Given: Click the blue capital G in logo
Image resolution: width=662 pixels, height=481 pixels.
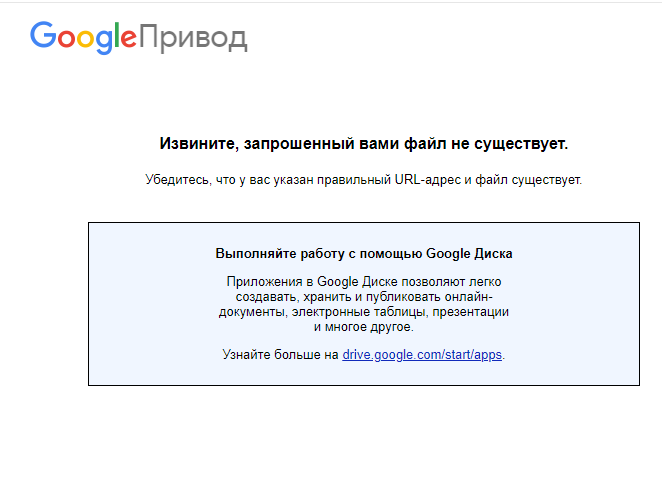Looking at the screenshot, I should click(43, 35).
